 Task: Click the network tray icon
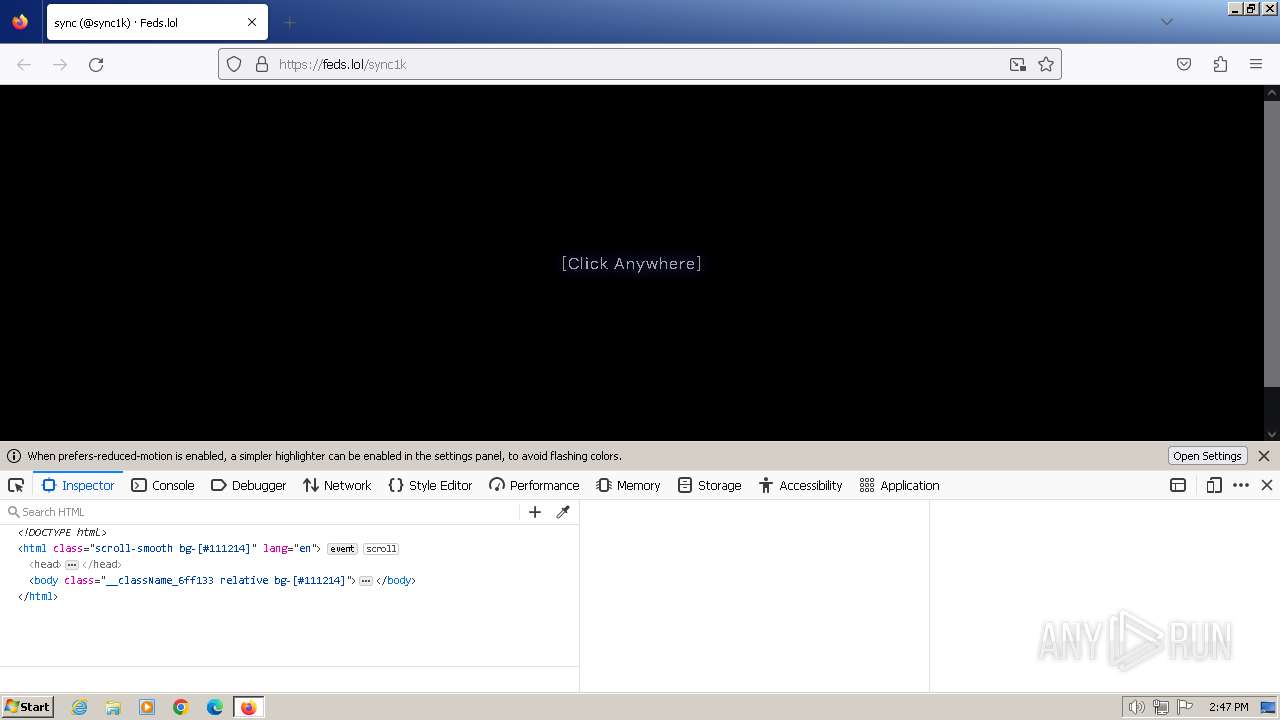click(x=1161, y=707)
